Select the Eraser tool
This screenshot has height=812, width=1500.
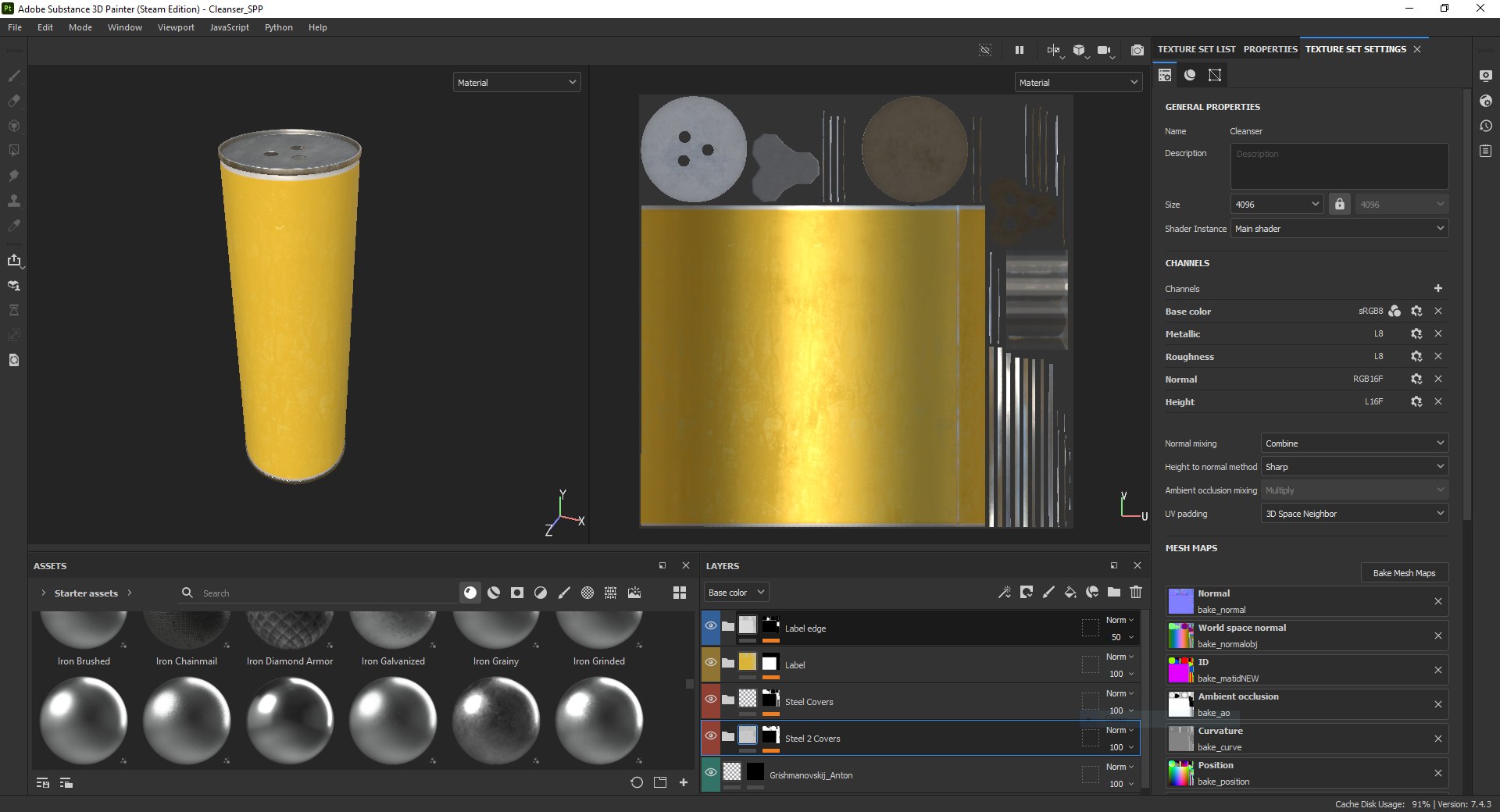[x=13, y=101]
